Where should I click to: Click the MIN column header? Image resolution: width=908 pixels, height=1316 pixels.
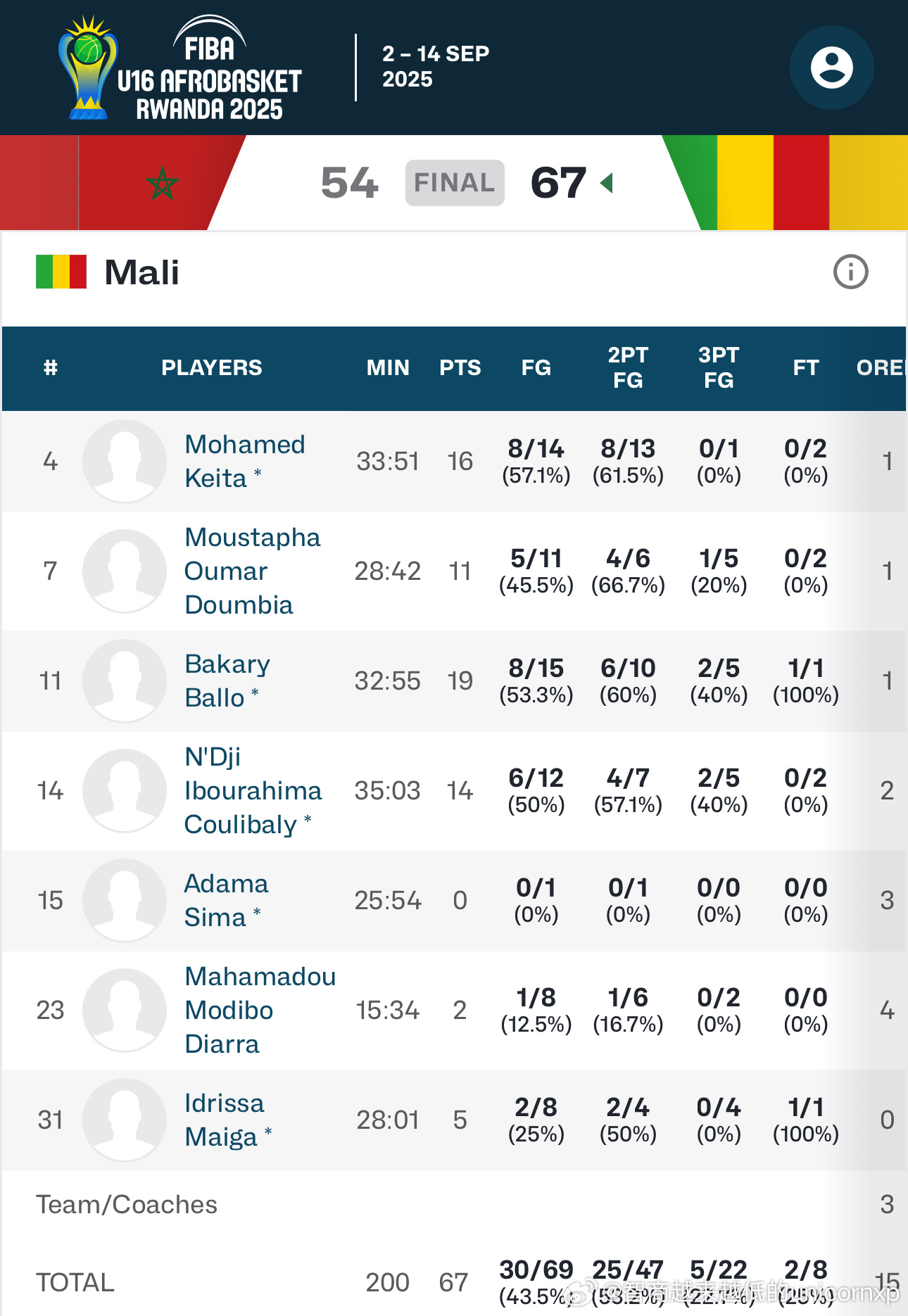(388, 367)
